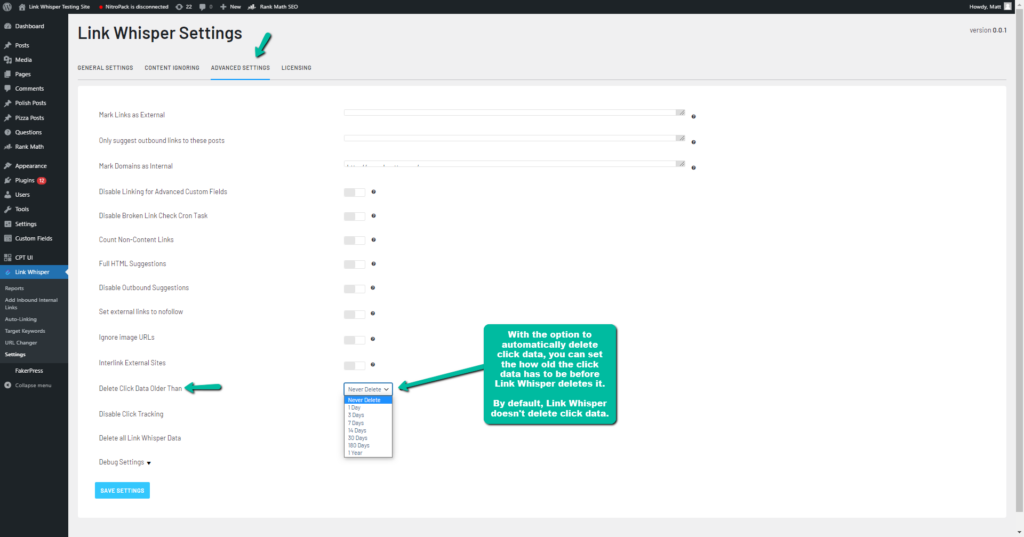Open Target Keywords submenu item
1024x537 pixels.
coord(25,331)
